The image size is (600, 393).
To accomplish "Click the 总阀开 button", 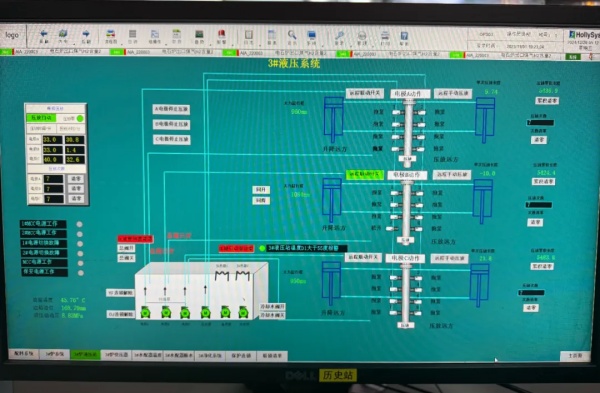I will tap(126, 248).
